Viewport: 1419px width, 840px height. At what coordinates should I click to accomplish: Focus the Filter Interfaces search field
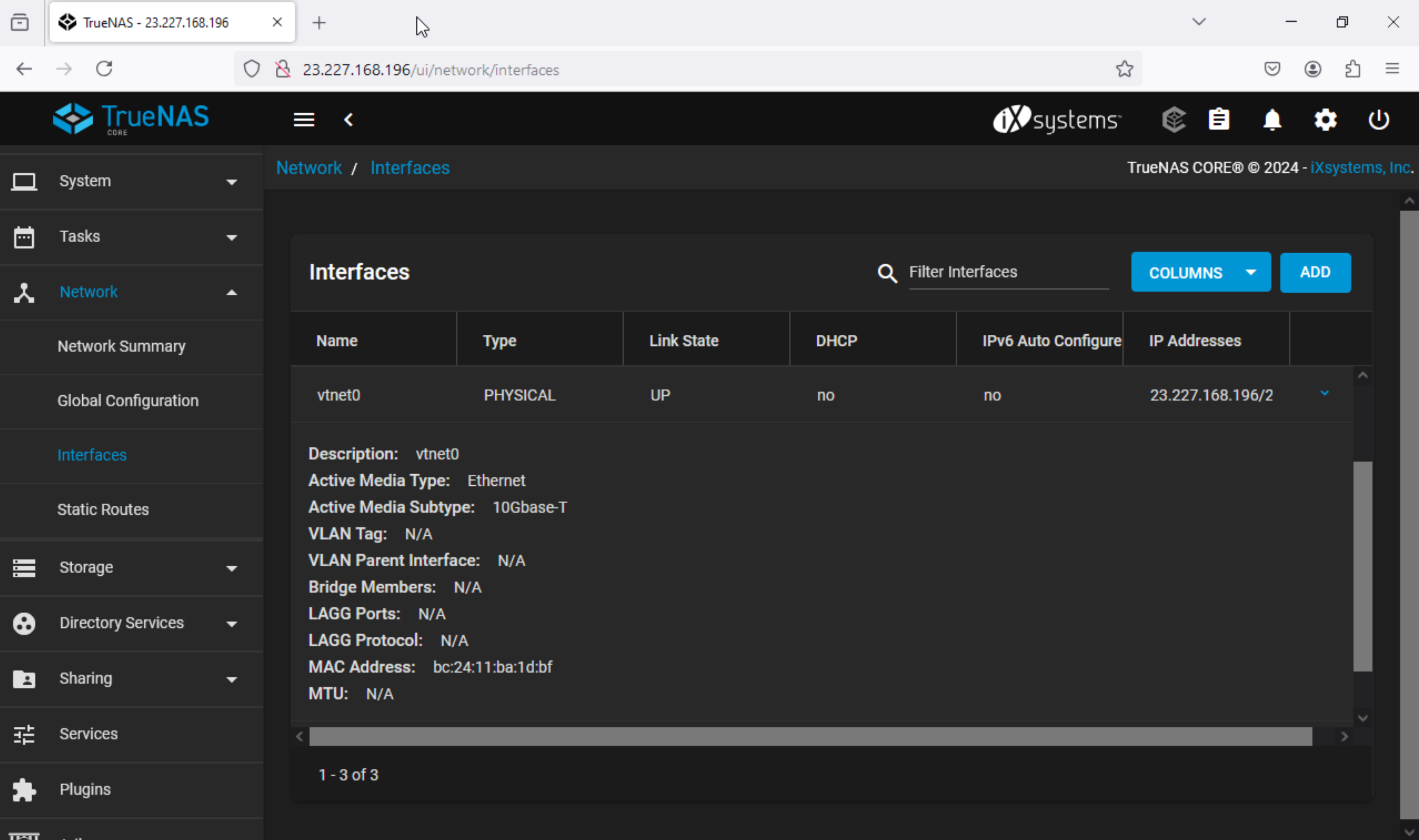(x=1008, y=272)
